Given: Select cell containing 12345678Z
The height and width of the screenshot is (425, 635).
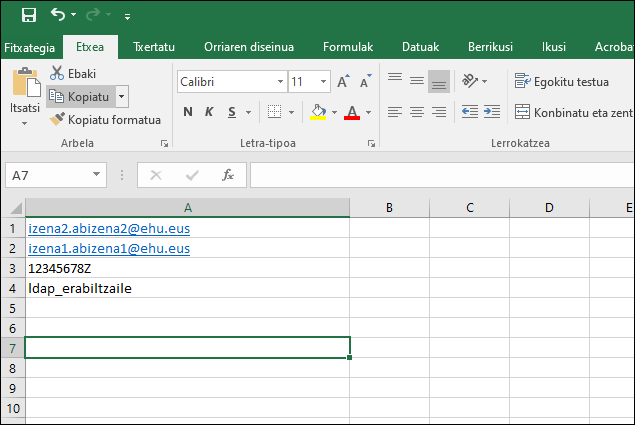Looking at the screenshot, I should tap(188, 268).
